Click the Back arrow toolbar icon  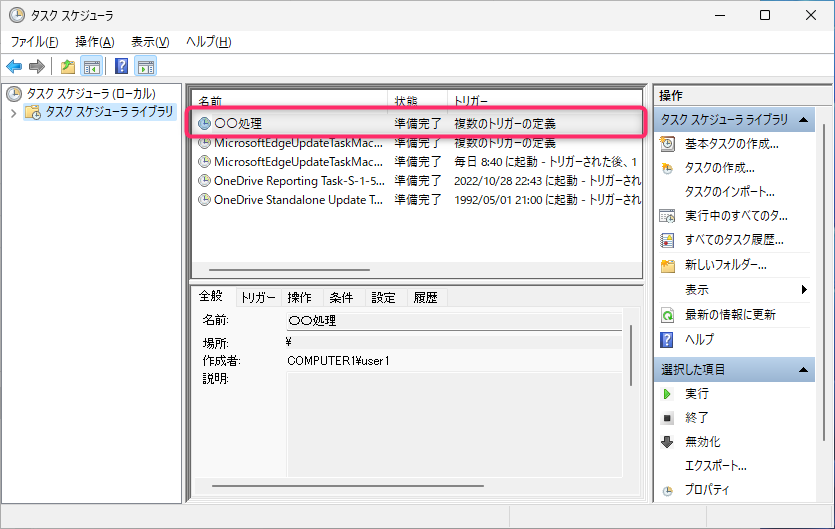[14, 67]
